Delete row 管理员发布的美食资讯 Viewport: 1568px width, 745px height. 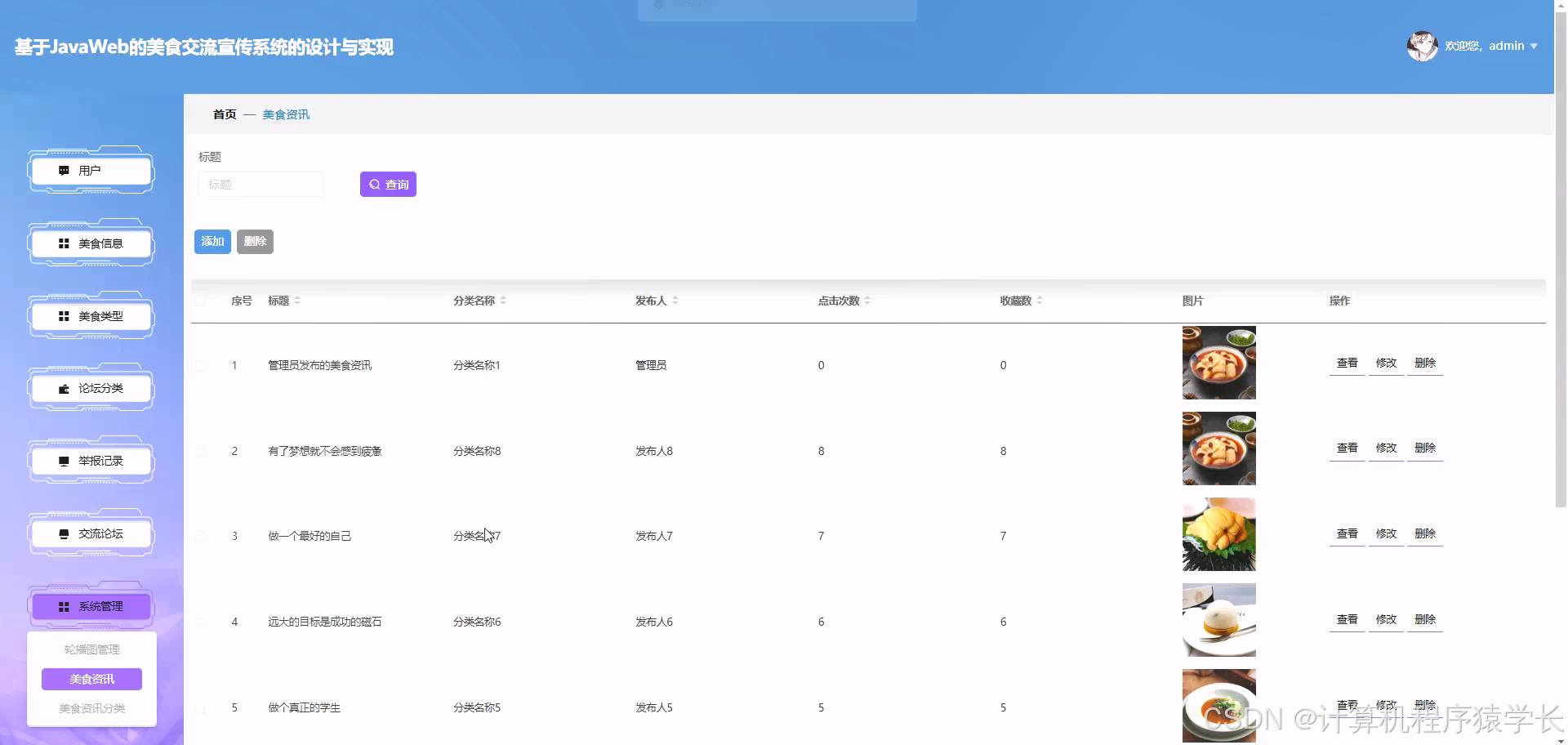click(1425, 363)
